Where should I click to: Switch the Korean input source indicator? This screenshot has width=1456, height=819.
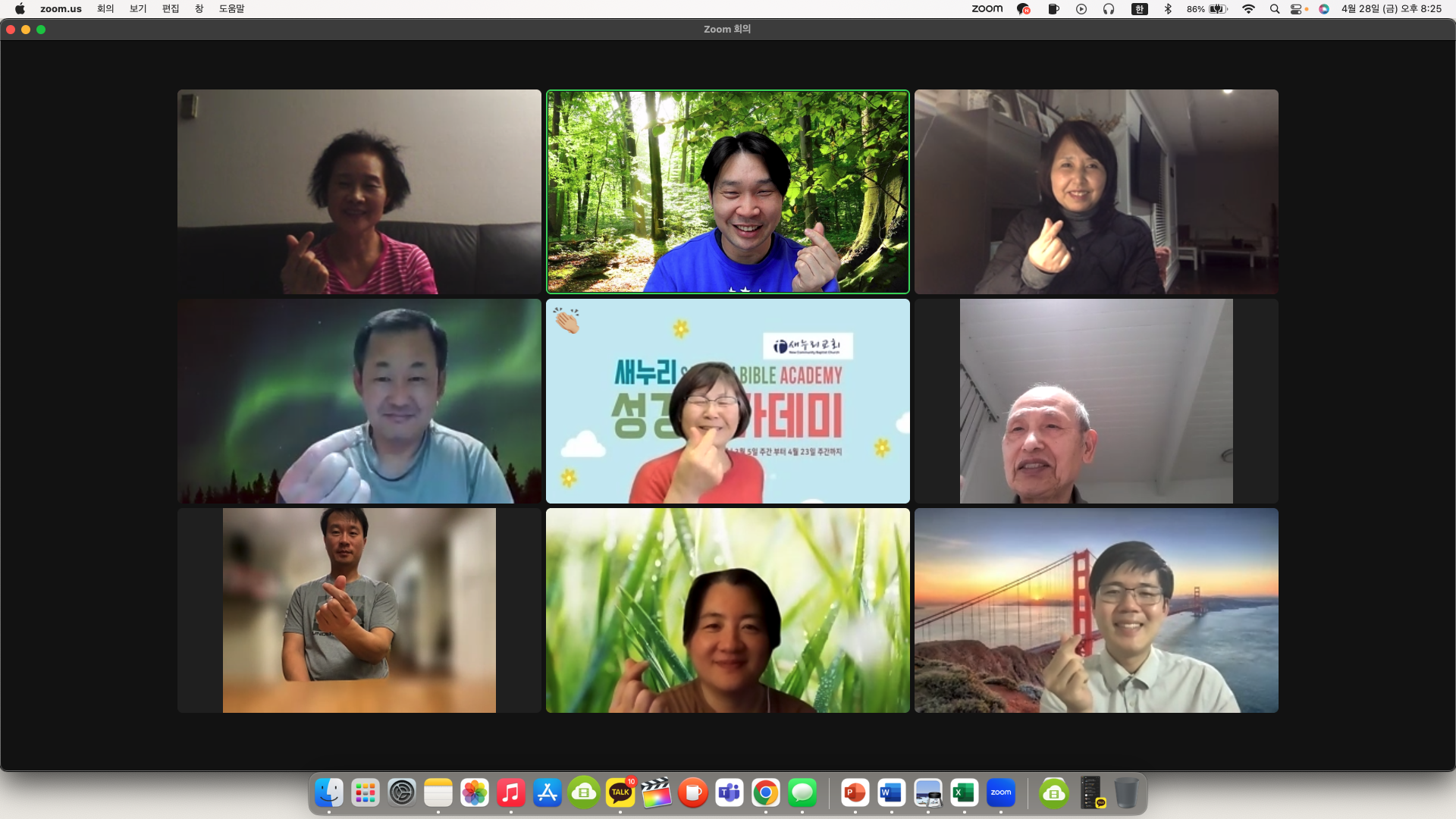(x=1139, y=9)
